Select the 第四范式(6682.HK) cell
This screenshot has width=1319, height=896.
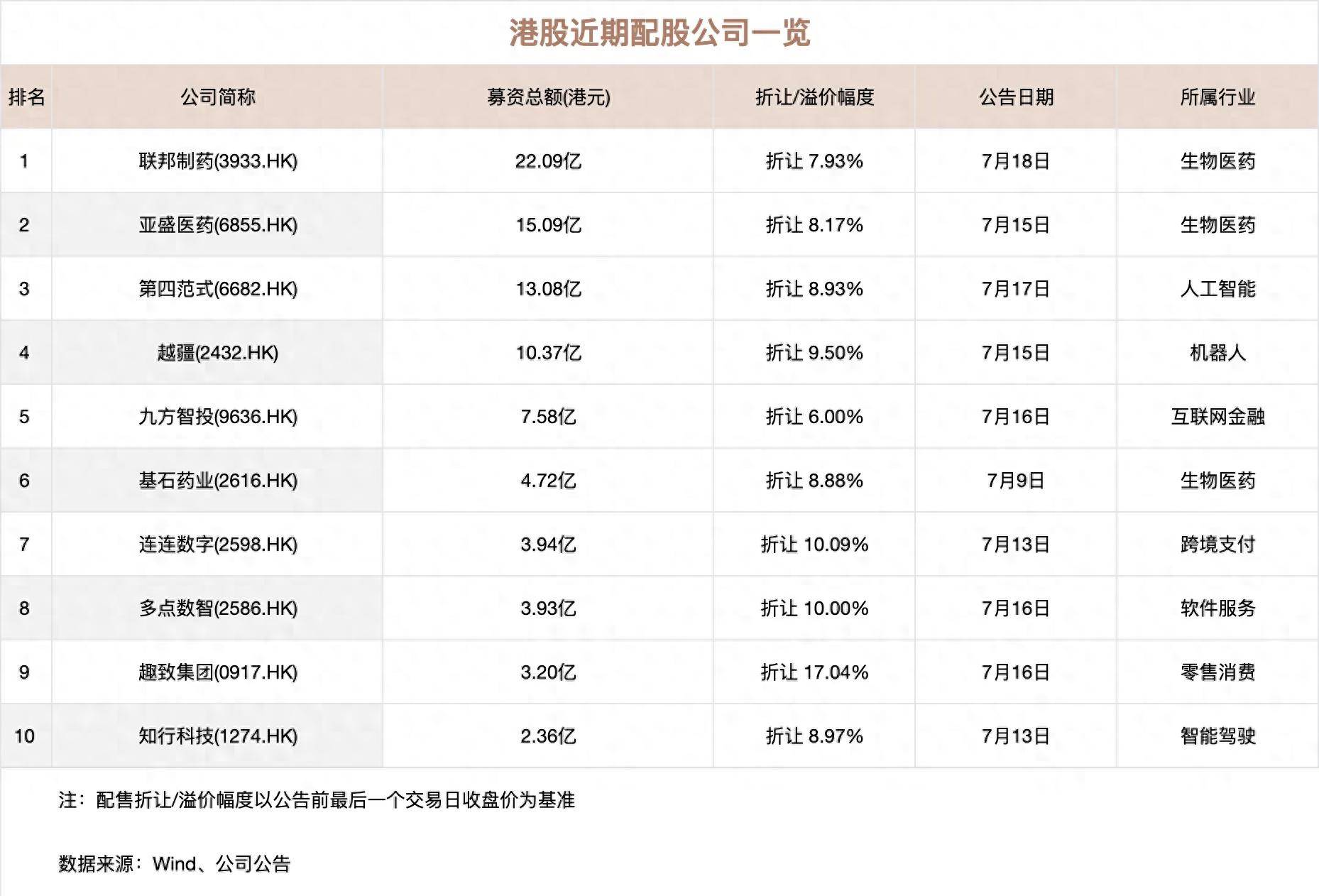click(x=217, y=289)
